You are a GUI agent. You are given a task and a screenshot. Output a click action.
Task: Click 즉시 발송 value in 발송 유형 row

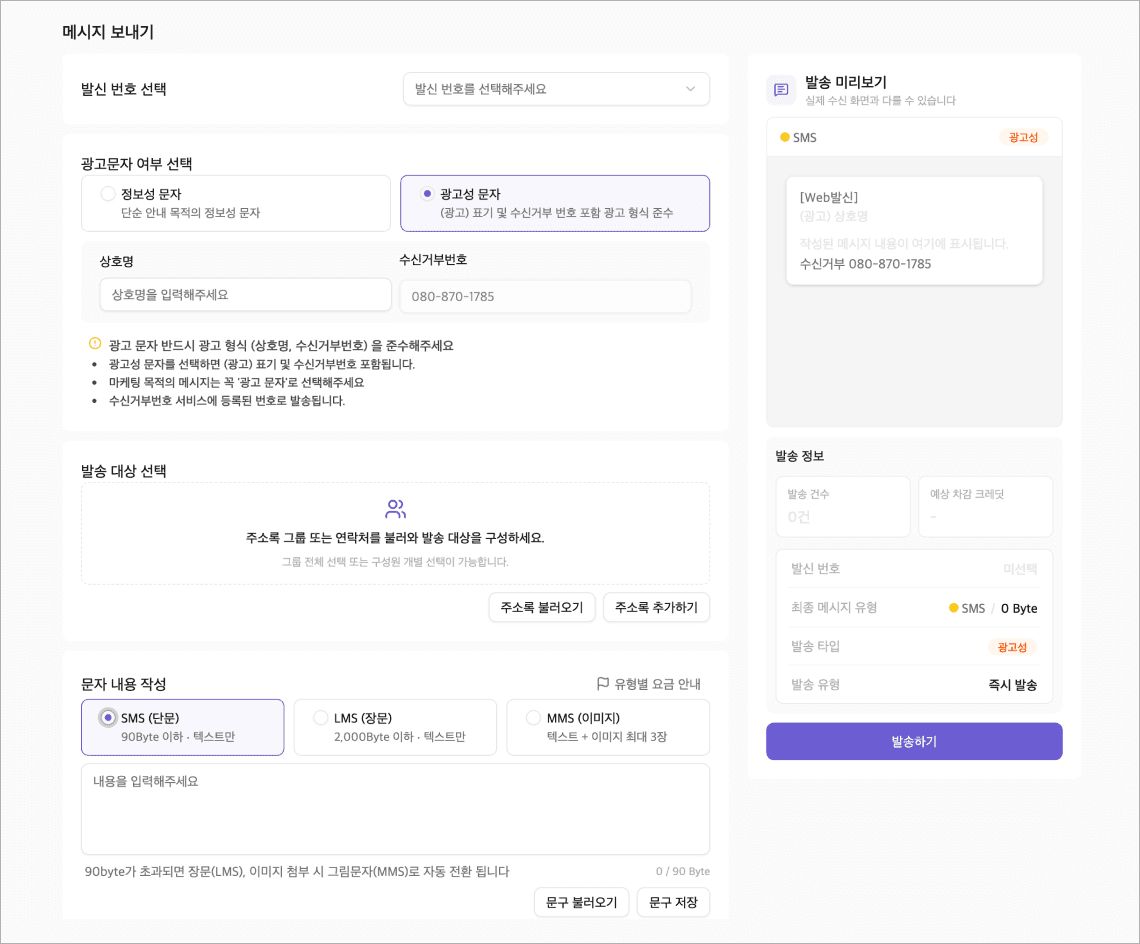pos(1013,685)
